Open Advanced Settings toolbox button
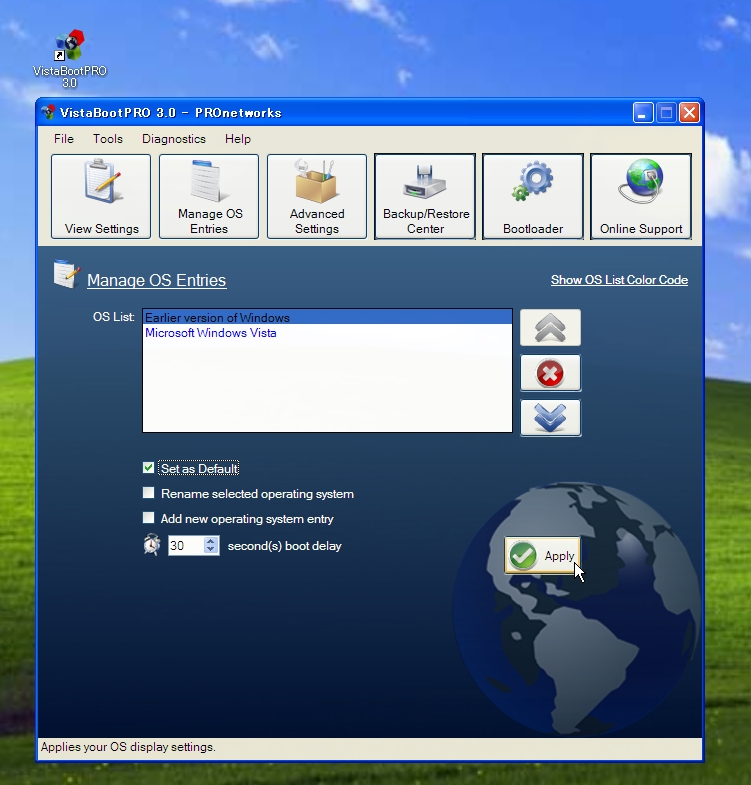The width and height of the screenshot is (751, 785). (317, 196)
